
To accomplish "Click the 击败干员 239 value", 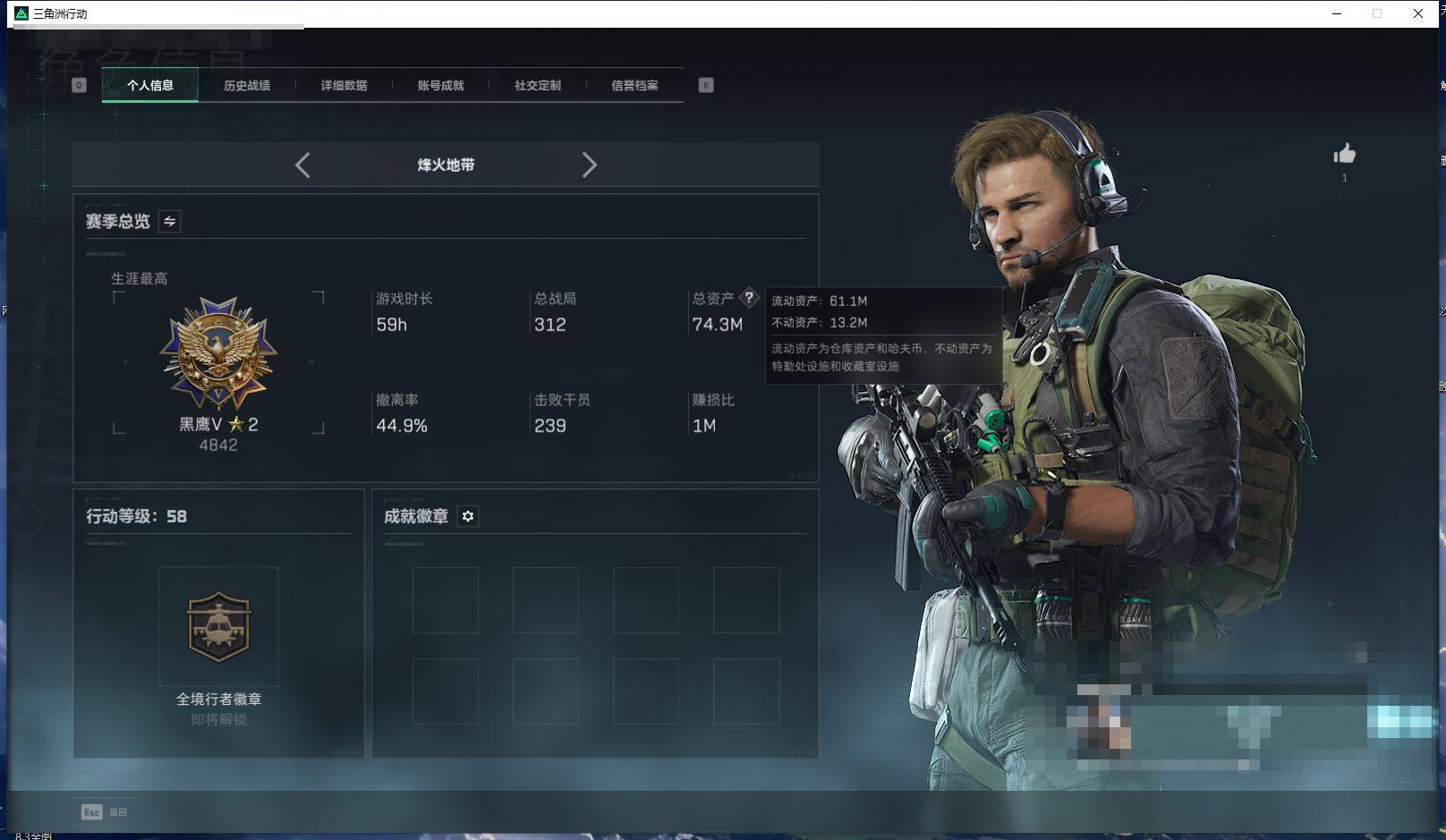I will 549,426.
